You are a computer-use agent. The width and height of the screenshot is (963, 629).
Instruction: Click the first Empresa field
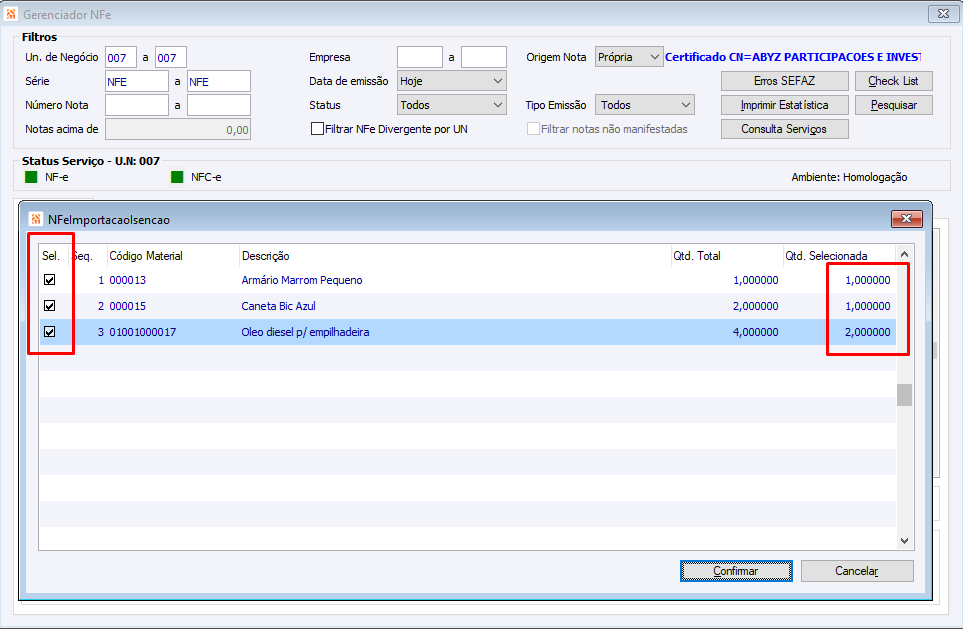tap(419, 57)
